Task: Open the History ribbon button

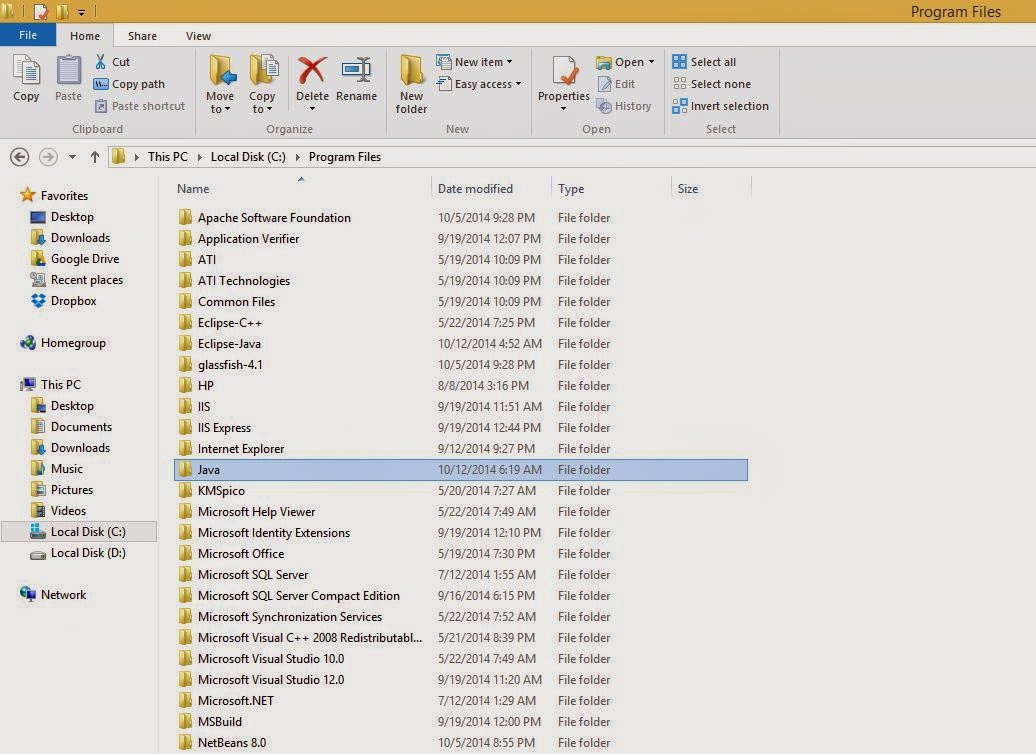Action: tap(624, 106)
